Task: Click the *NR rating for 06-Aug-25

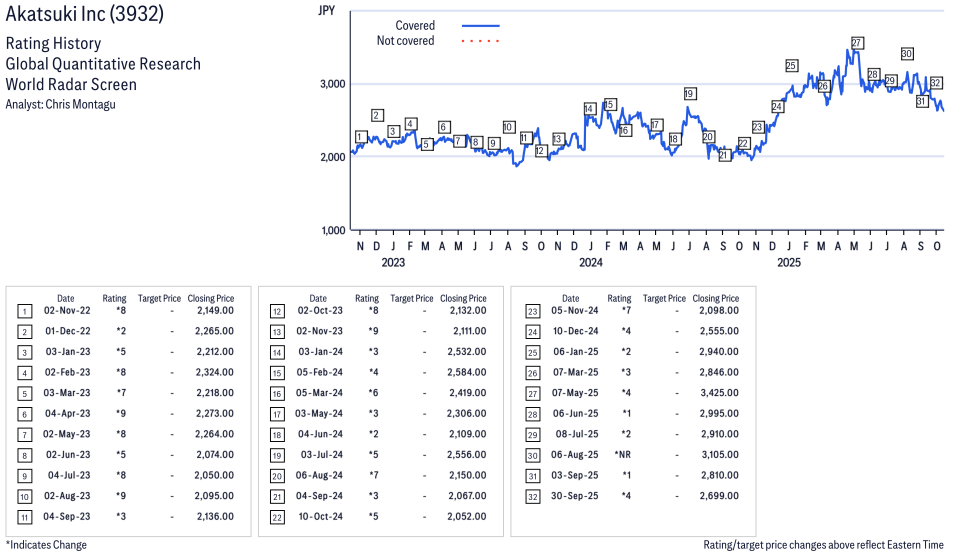Action: click(619, 454)
